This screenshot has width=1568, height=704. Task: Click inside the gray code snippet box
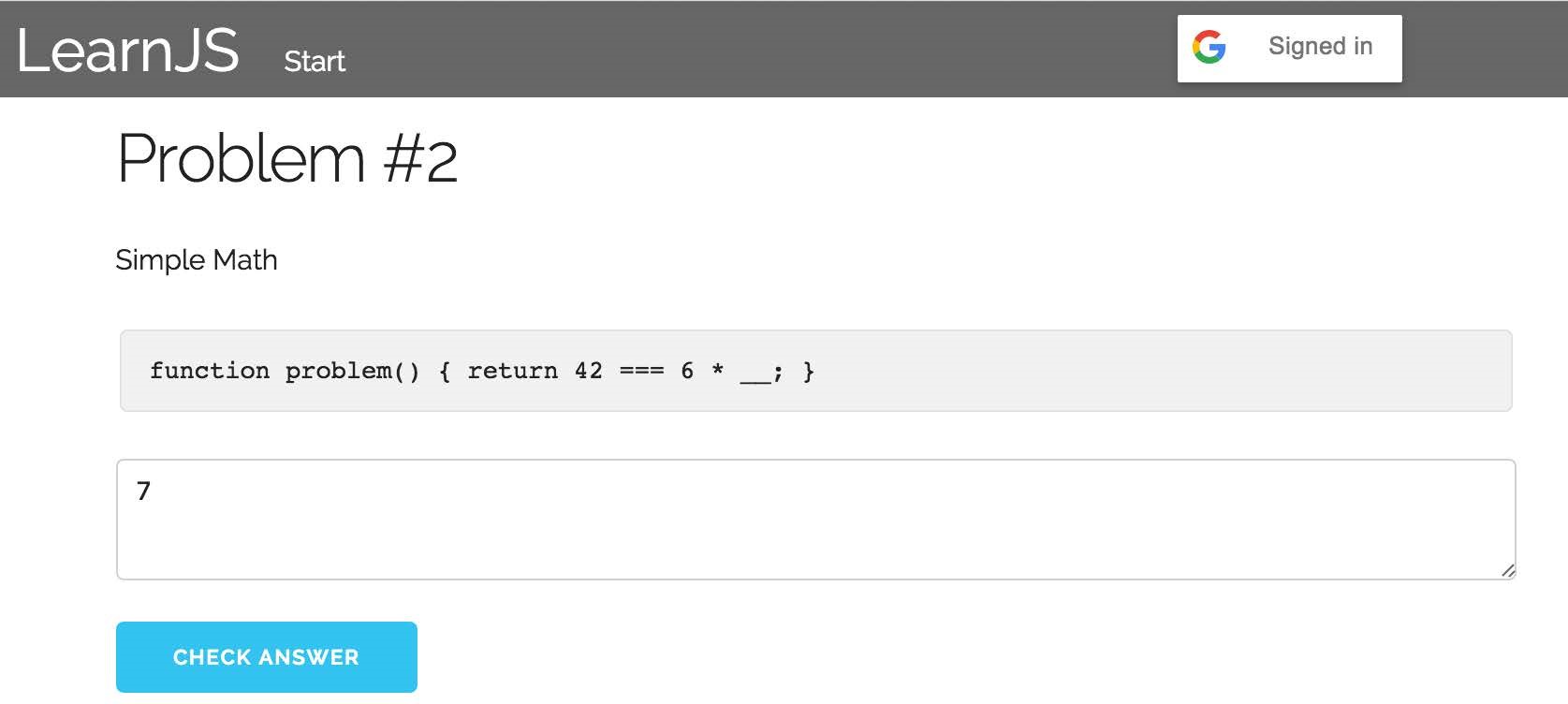815,371
